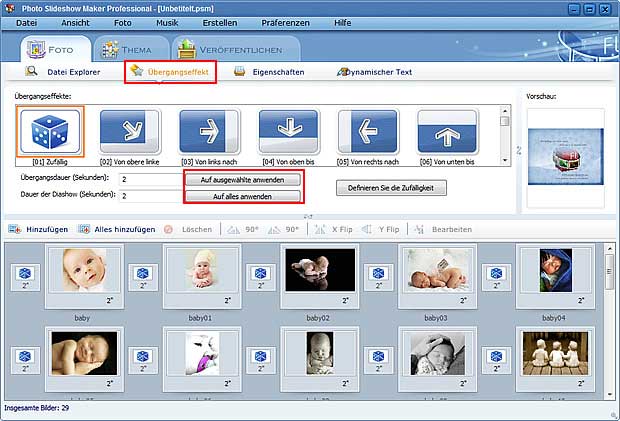
Task: Open the Datei menu
Action: pos(26,23)
